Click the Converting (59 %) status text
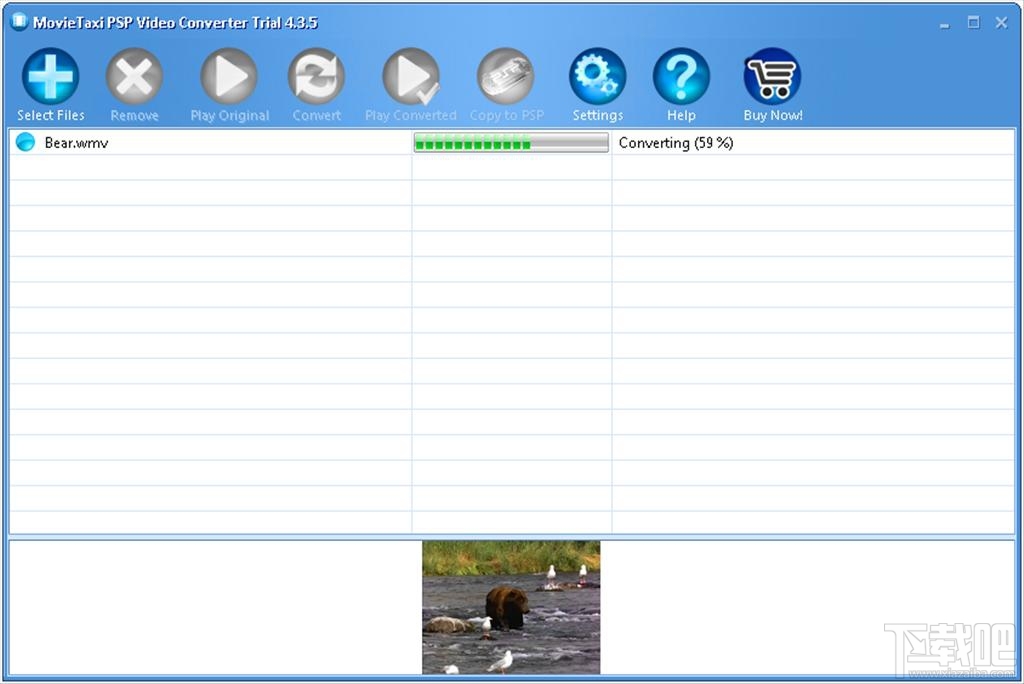This screenshot has width=1024, height=684. pos(674,142)
